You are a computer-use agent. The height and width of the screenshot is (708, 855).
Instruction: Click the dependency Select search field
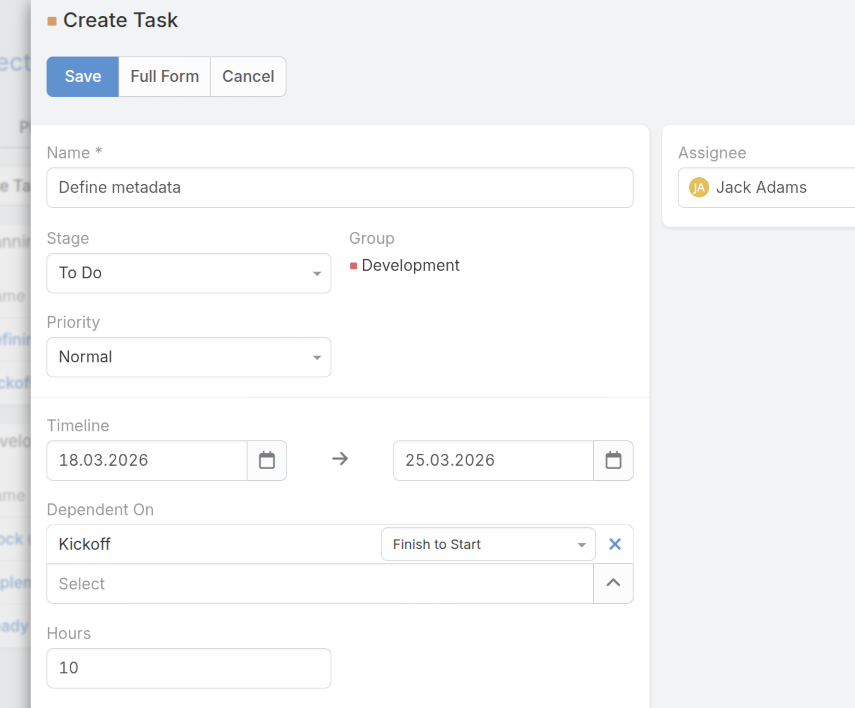click(320, 583)
